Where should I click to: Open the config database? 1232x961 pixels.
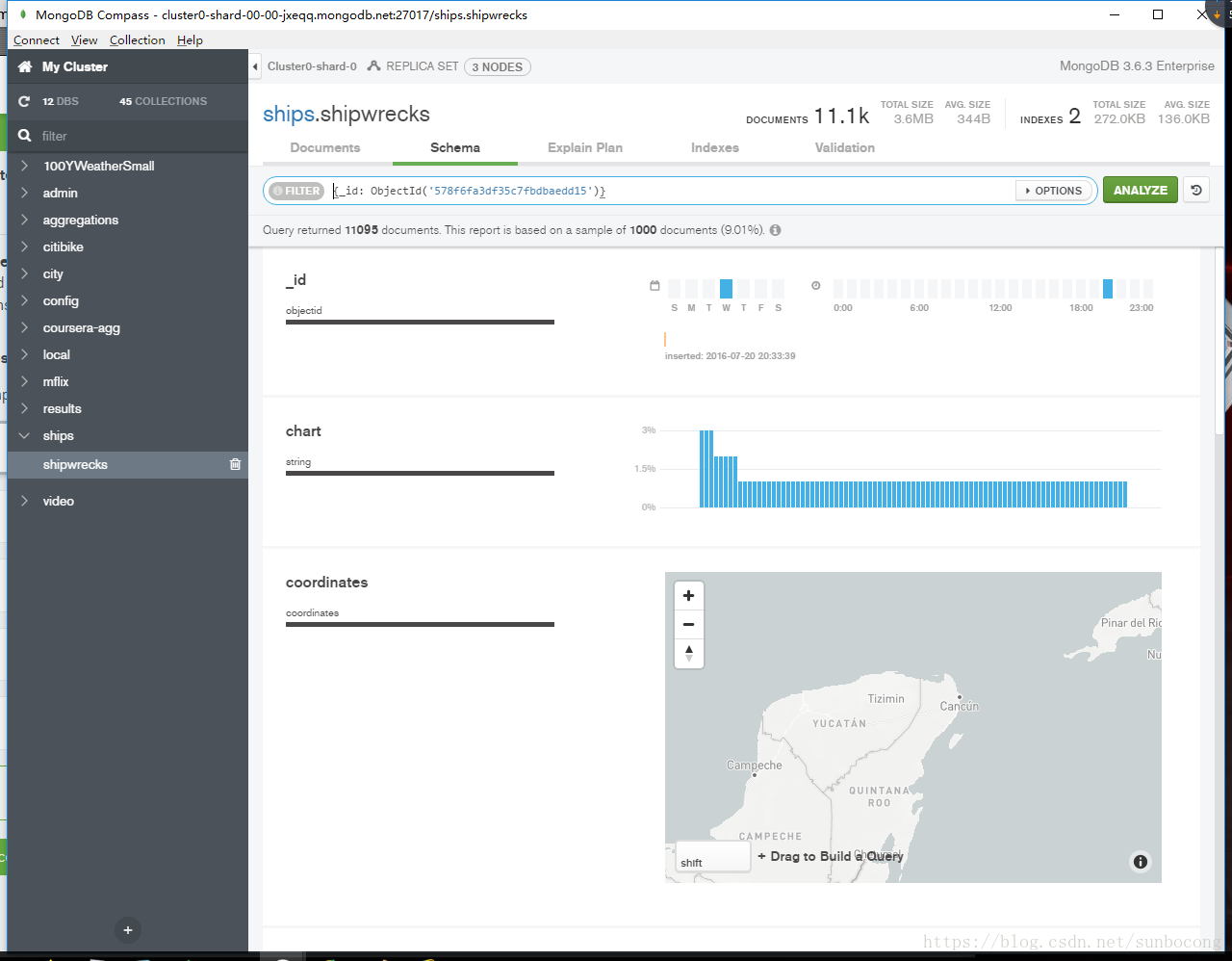coord(61,300)
